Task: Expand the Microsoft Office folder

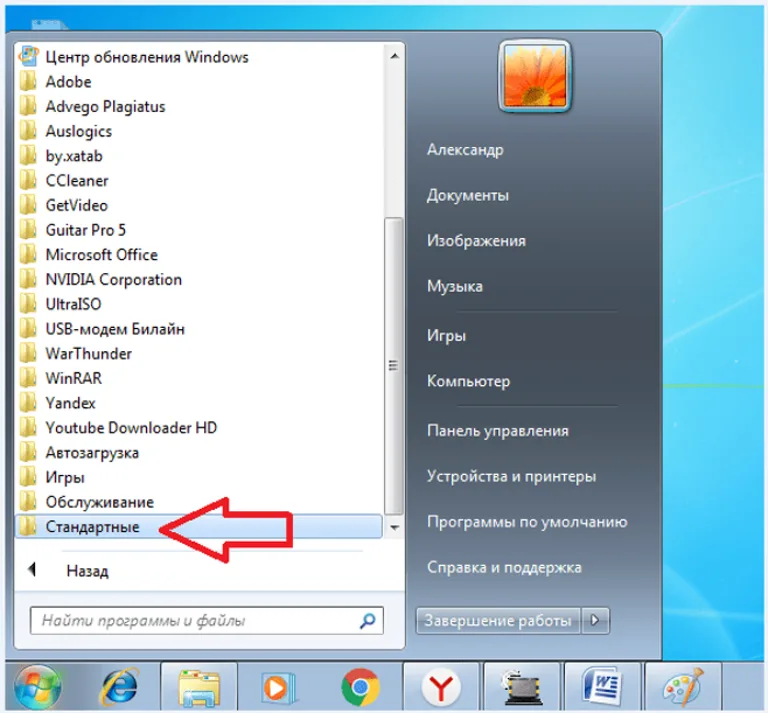Action: point(101,255)
